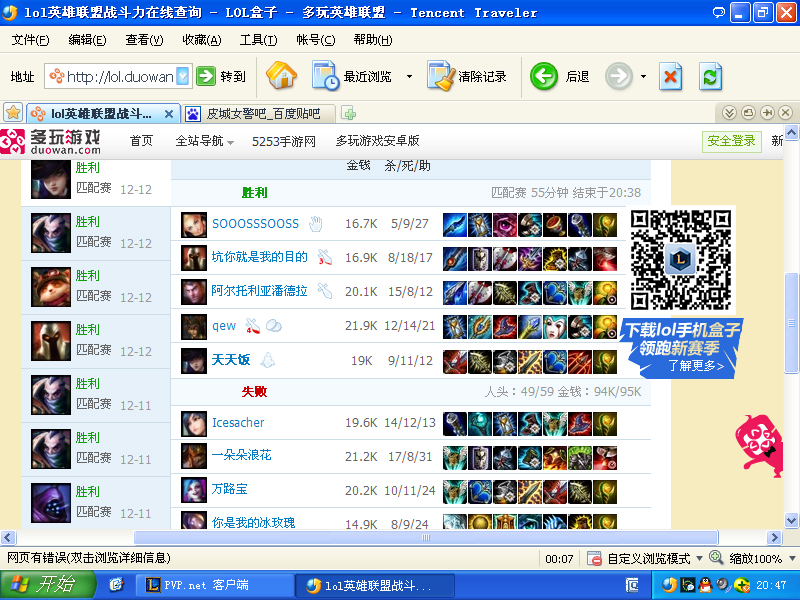
Task: Click the duowan.com 多玩游戏 logo
Action: [51, 141]
